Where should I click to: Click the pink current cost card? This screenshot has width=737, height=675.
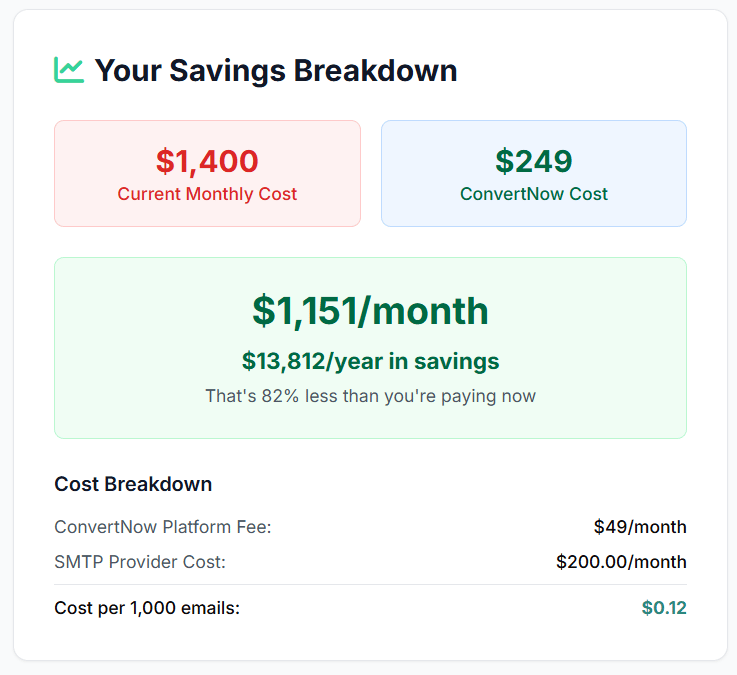(x=207, y=173)
